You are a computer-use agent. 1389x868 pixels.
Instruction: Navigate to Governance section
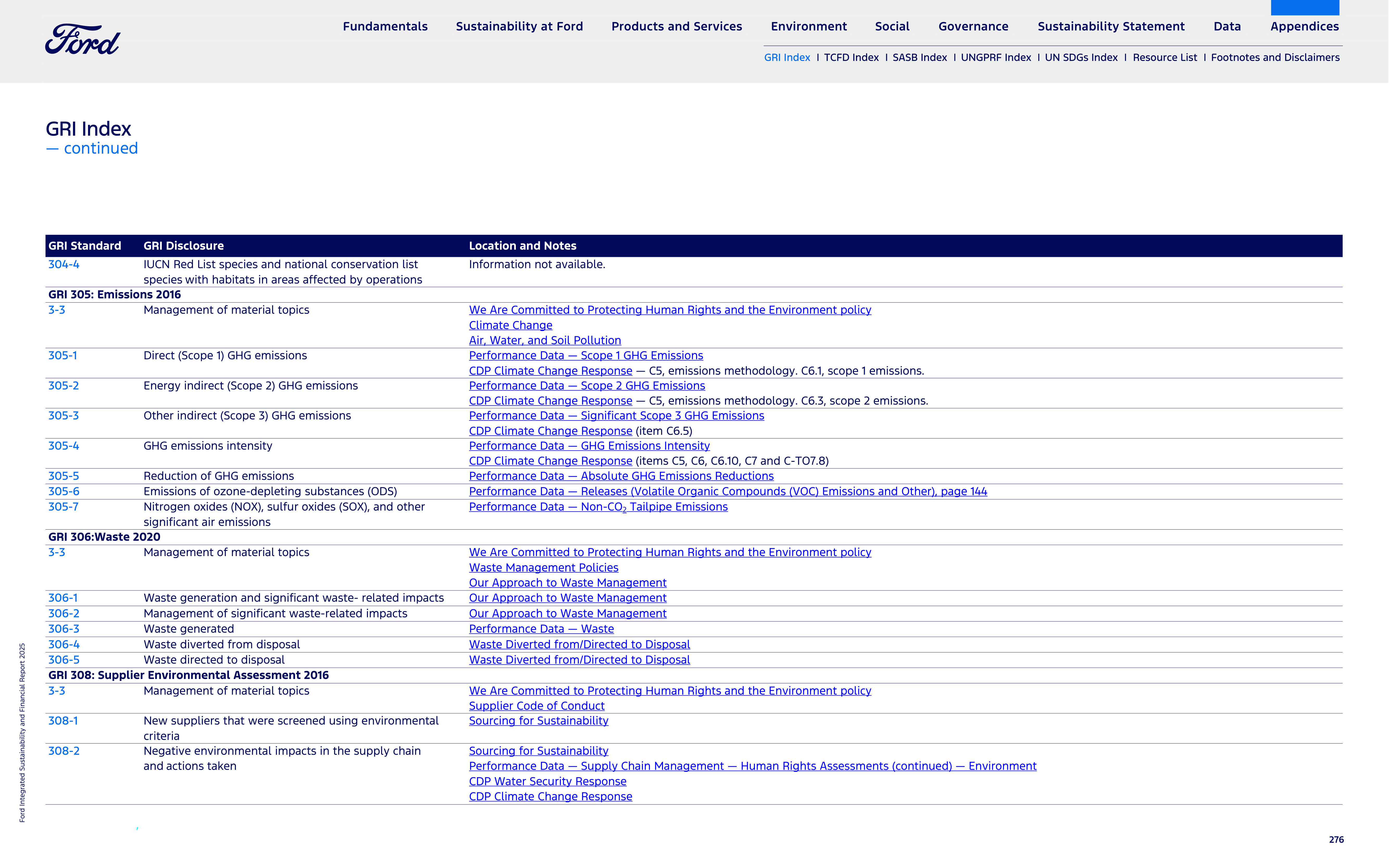pos(973,26)
